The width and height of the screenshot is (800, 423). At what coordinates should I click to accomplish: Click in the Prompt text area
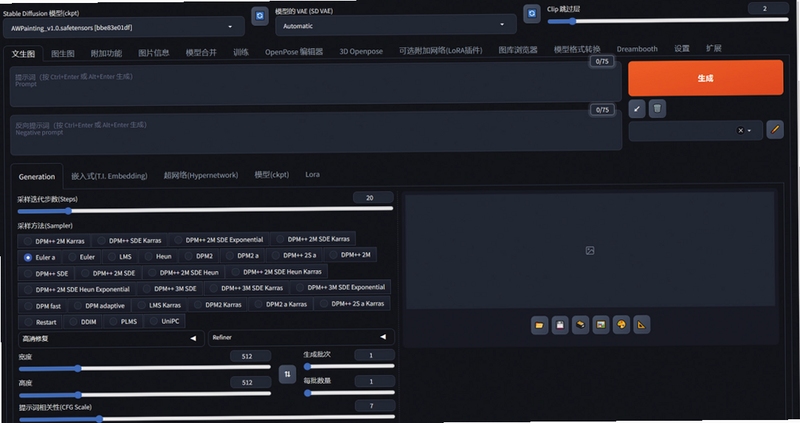tap(316, 85)
